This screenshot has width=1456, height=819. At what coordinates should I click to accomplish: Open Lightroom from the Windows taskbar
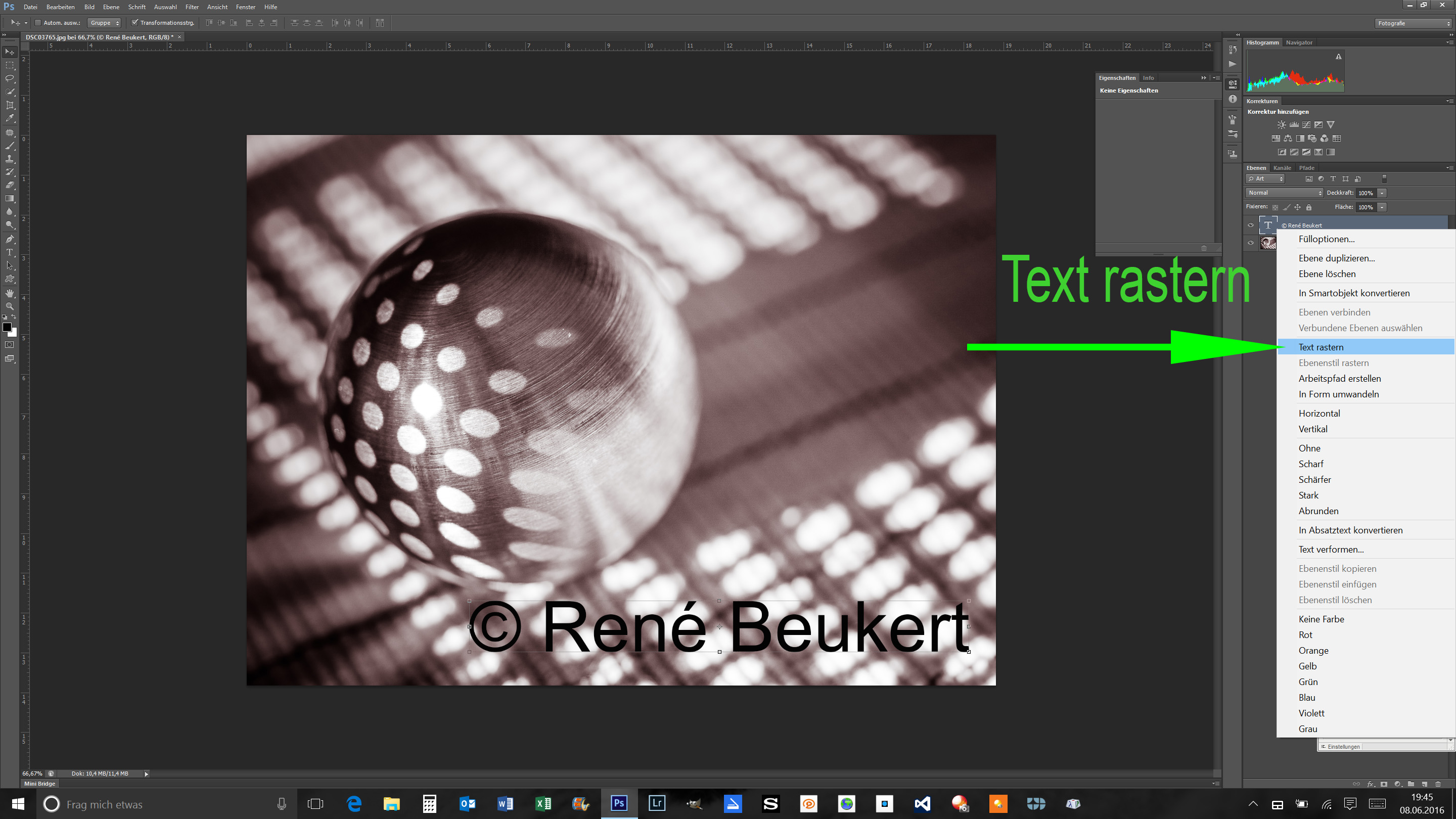pyautogui.click(x=657, y=803)
